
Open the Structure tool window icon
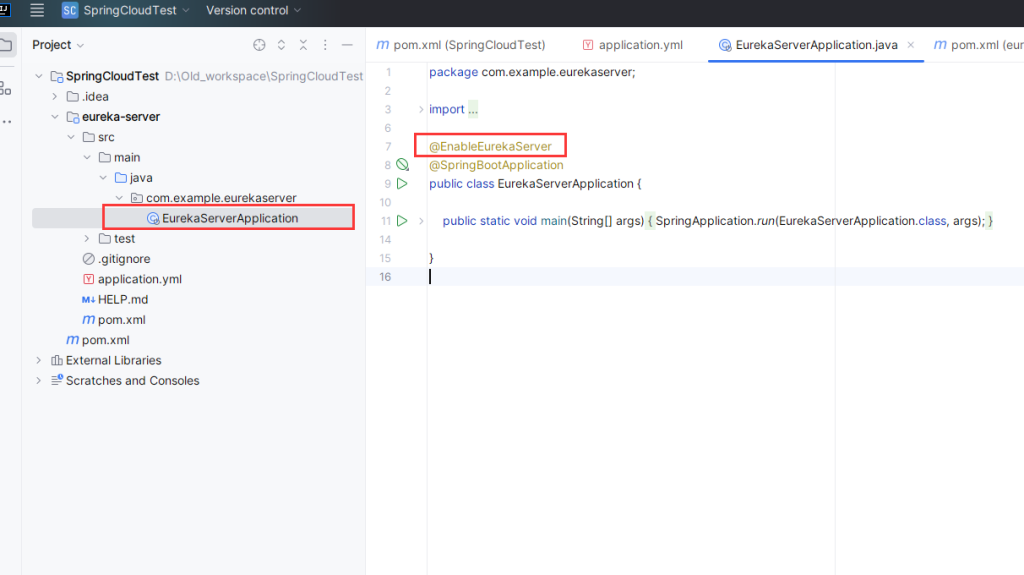click(x=6, y=88)
